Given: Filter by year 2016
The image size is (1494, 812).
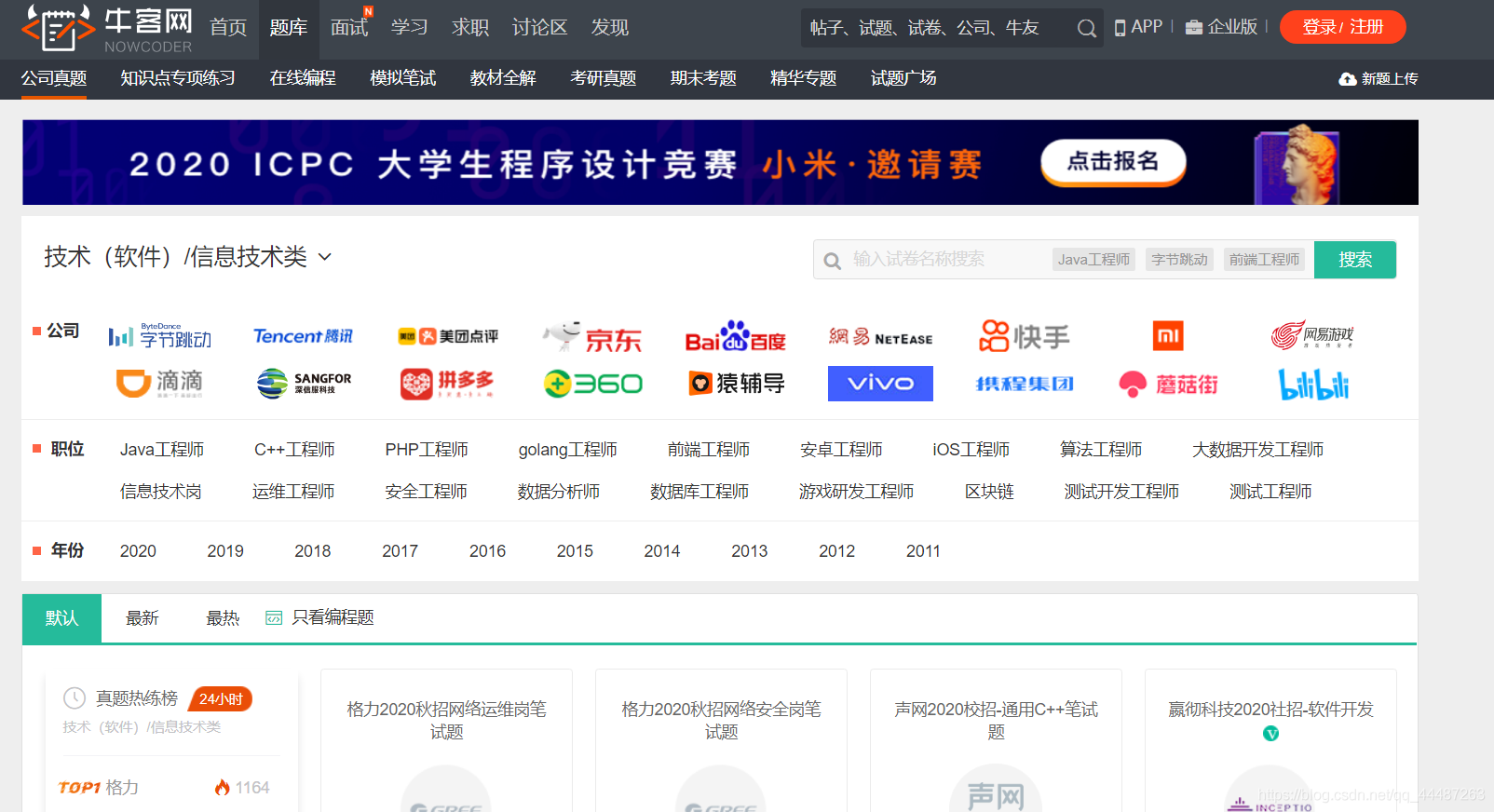Looking at the screenshot, I should [487, 551].
